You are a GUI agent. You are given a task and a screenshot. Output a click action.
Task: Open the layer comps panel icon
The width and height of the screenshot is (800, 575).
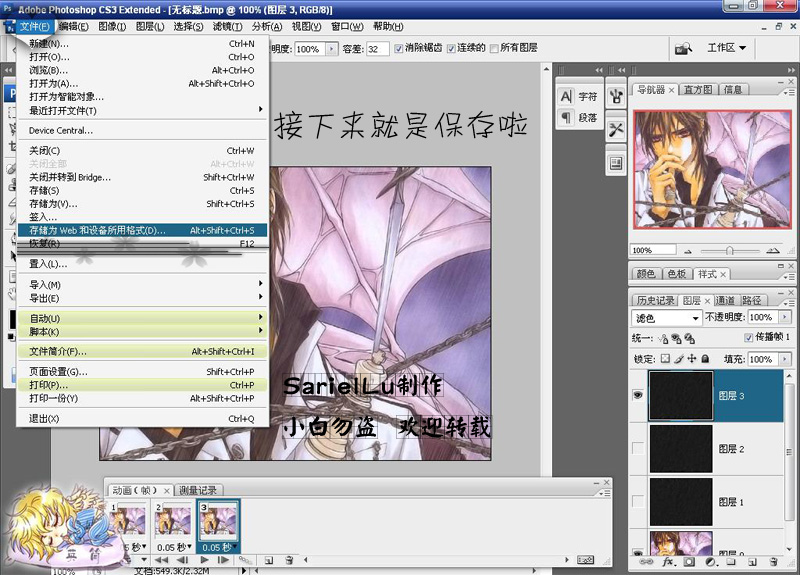click(616, 163)
